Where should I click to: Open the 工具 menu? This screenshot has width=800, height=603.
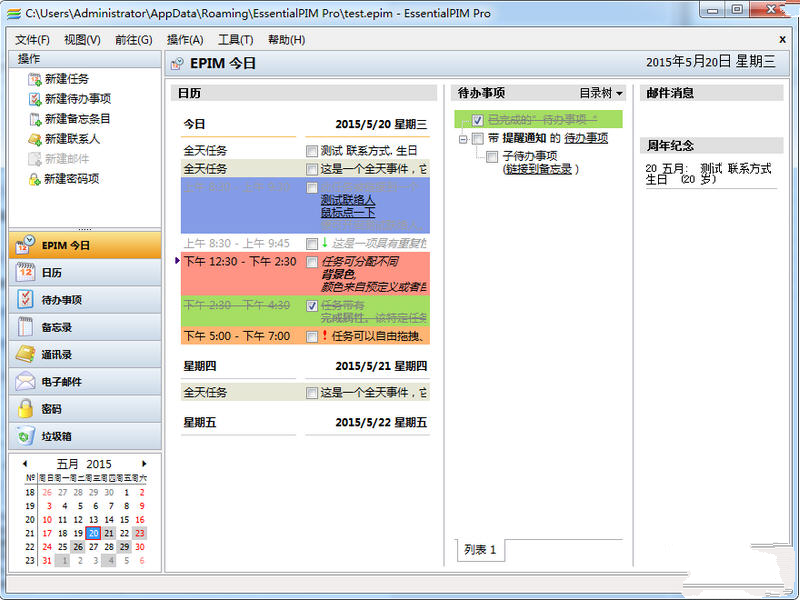237,40
